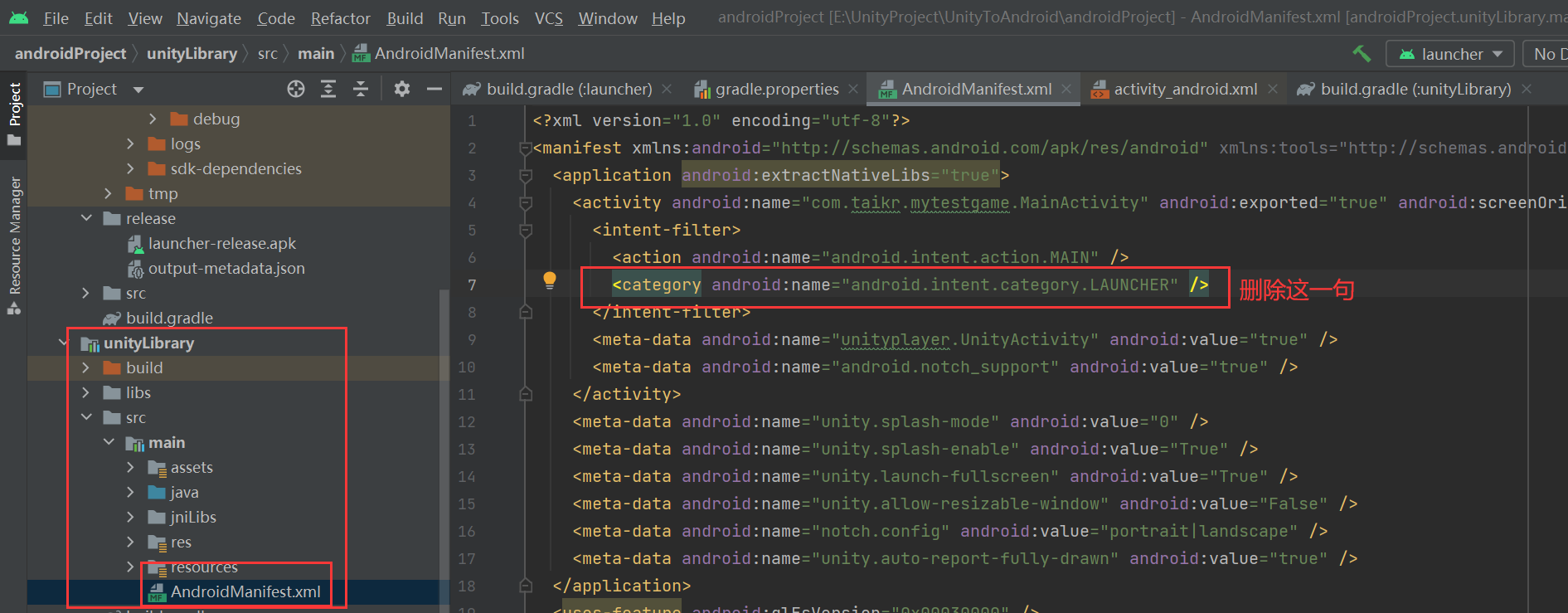Close the build.gradle (:launcher) tab

coord(667,90)
